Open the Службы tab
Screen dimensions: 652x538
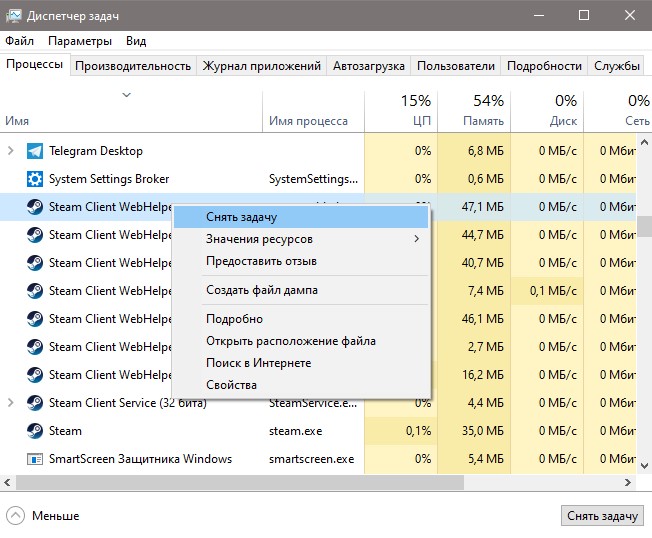tap(617, 66)
